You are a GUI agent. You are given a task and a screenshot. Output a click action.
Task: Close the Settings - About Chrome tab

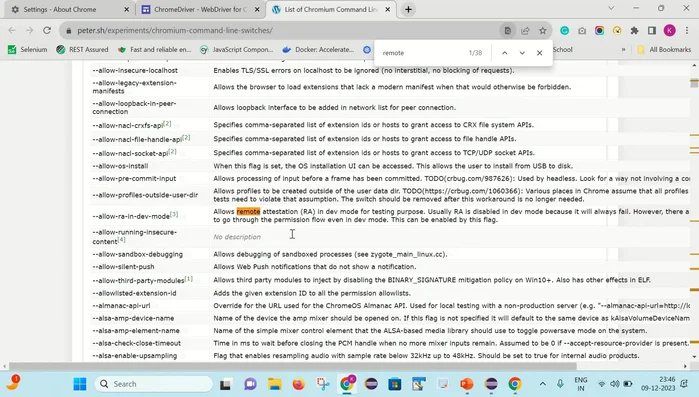127,9
